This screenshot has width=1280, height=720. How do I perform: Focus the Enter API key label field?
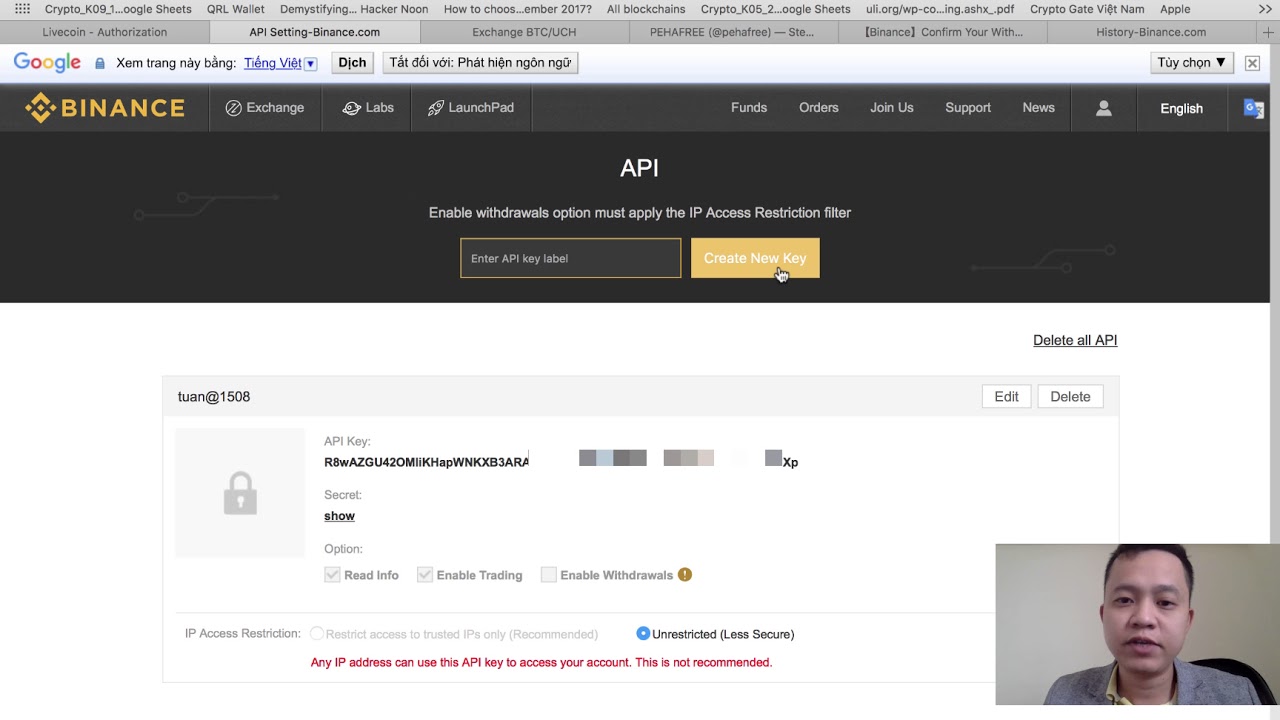pos(570,258)
